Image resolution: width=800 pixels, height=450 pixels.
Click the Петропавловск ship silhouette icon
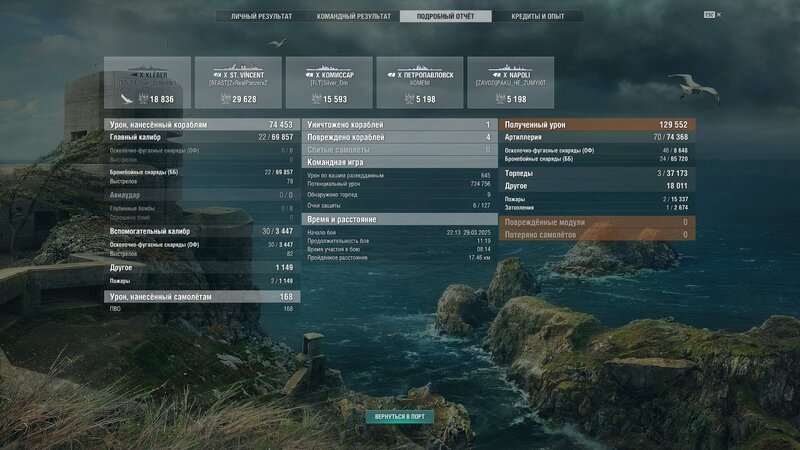420,67
